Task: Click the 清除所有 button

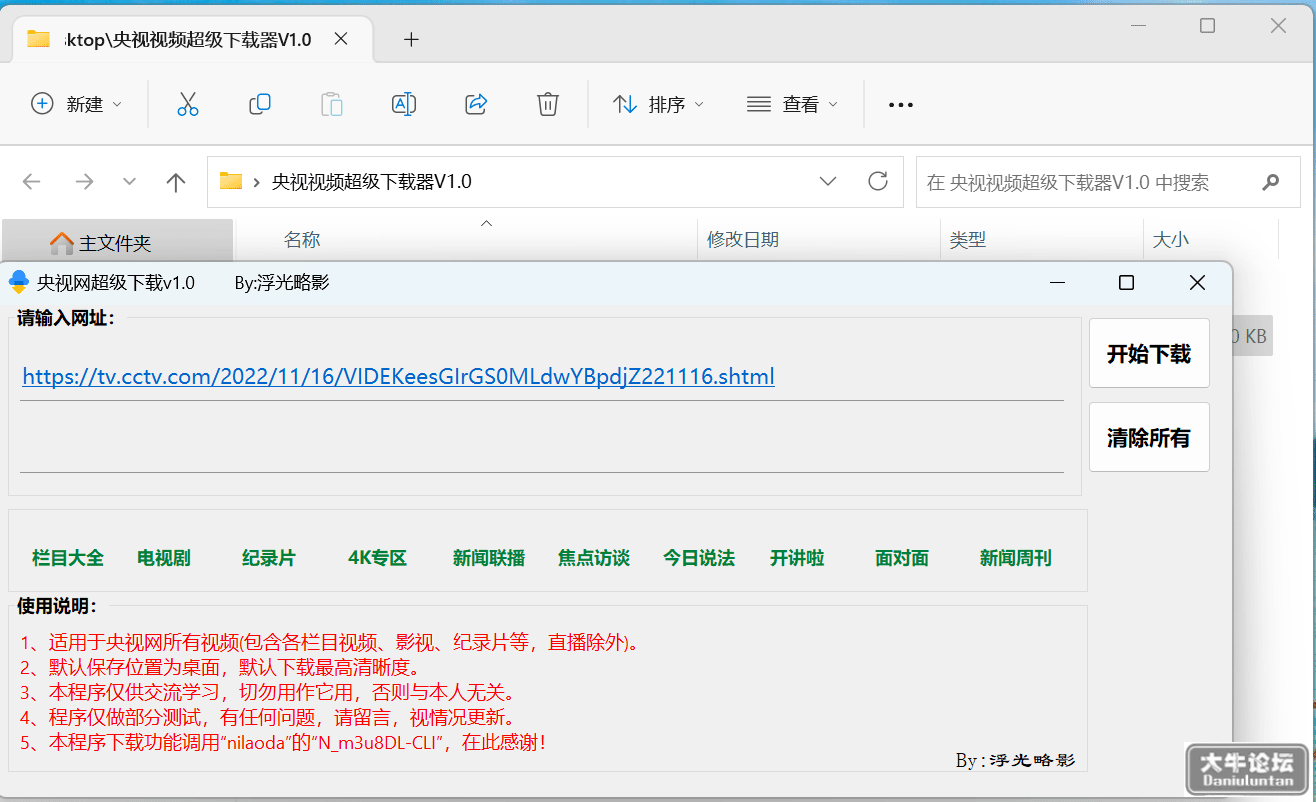Action: point(1149,437)
